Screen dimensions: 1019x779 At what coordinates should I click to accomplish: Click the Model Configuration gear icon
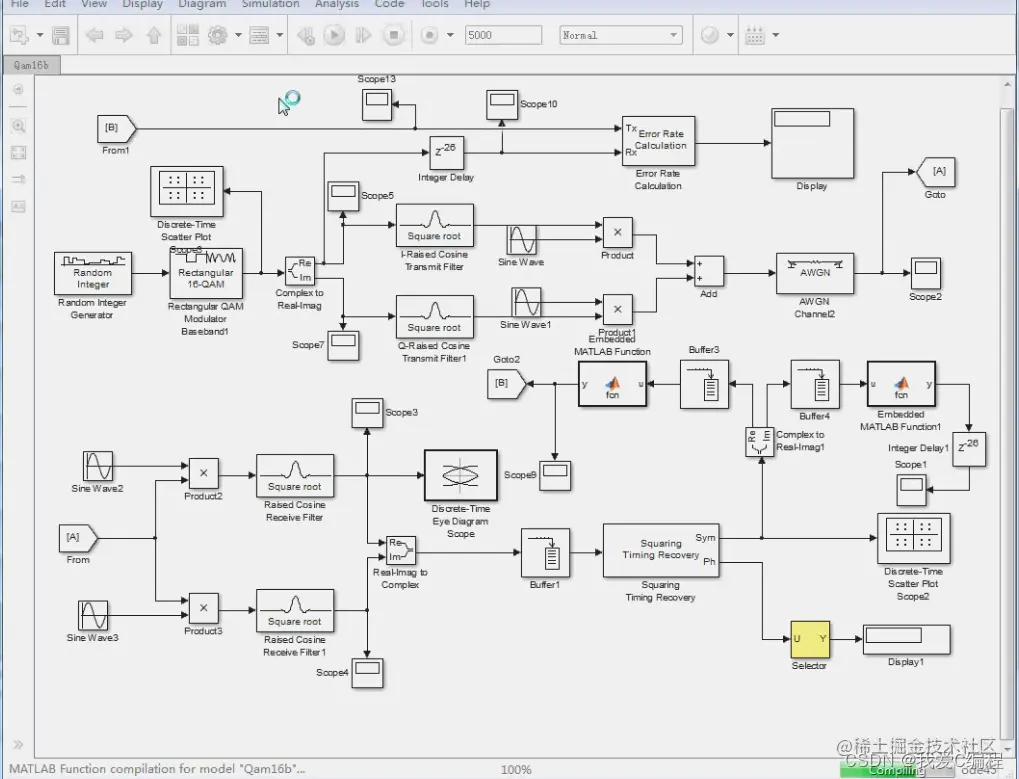tap(218, 35)
